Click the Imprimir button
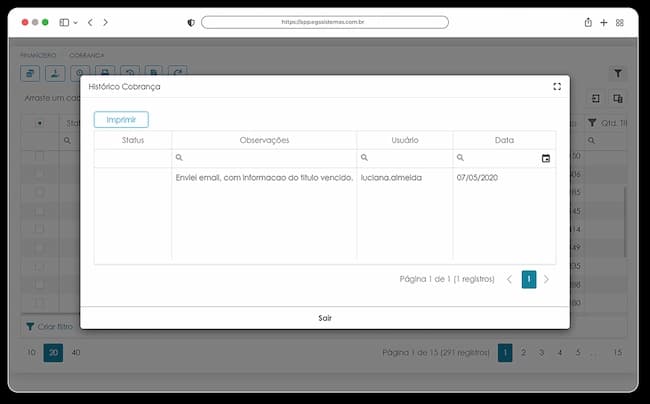This screenshot has width=650, height=404. coord(121,120)
